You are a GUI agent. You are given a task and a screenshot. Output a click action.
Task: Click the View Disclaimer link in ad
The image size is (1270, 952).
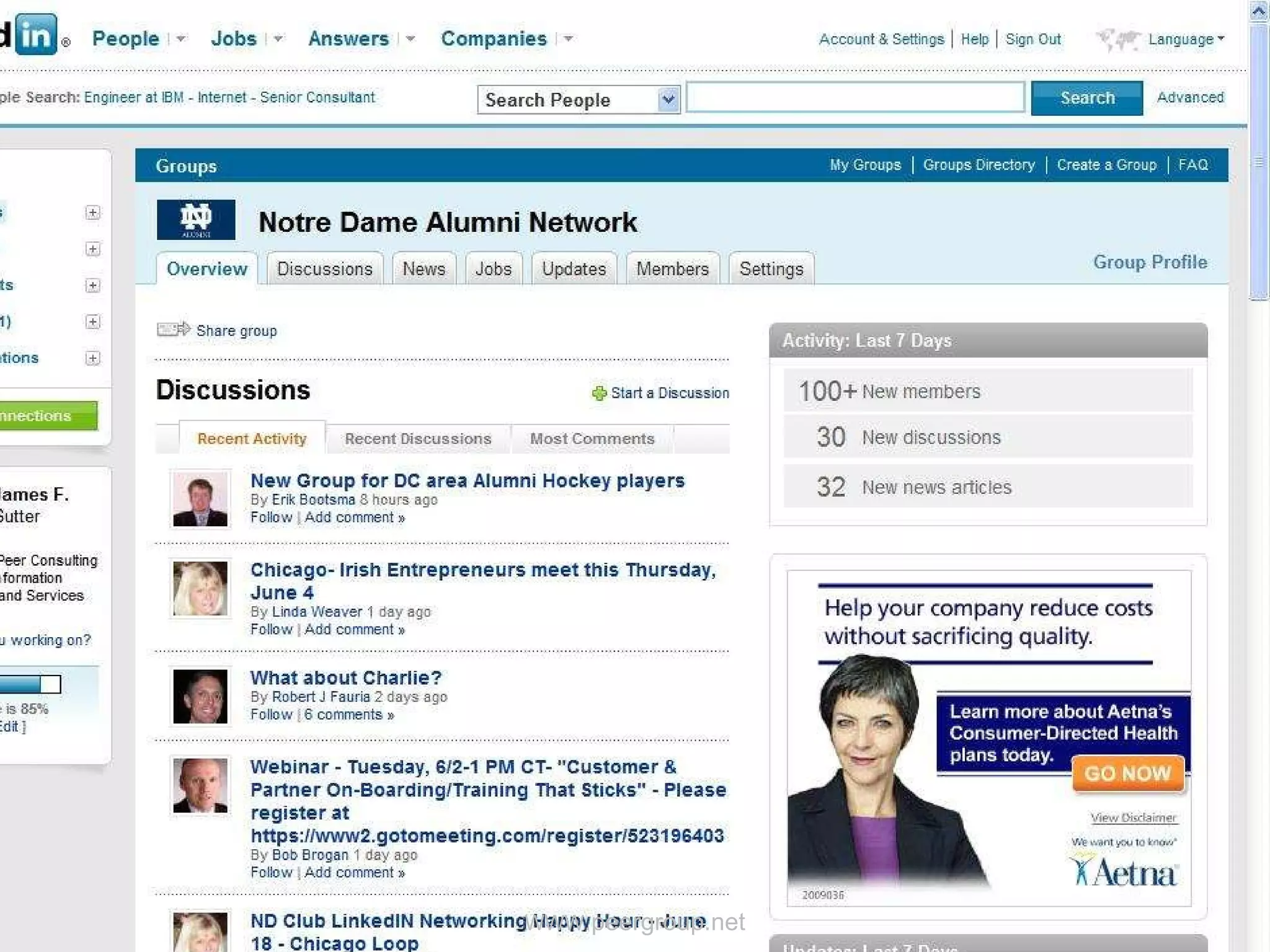1133,818
